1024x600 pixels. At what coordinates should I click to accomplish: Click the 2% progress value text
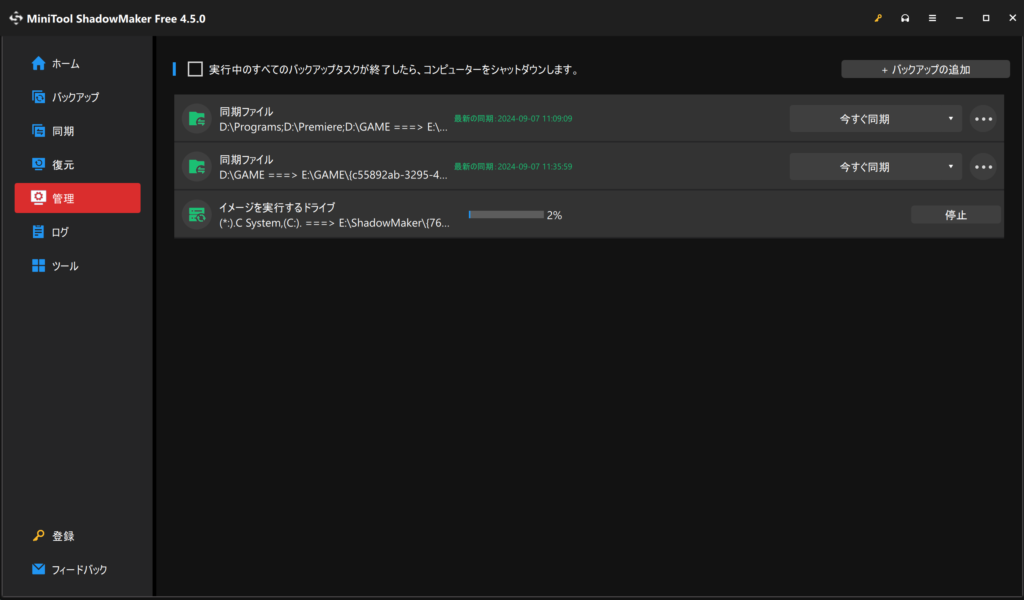point(554,215)
